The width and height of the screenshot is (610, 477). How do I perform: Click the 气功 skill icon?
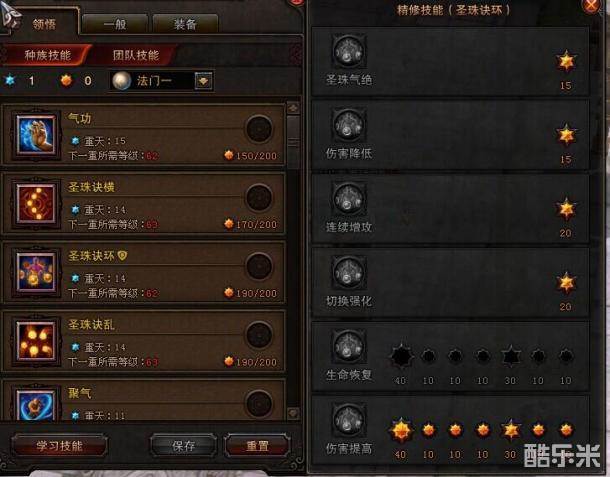[x=36, y=135]
